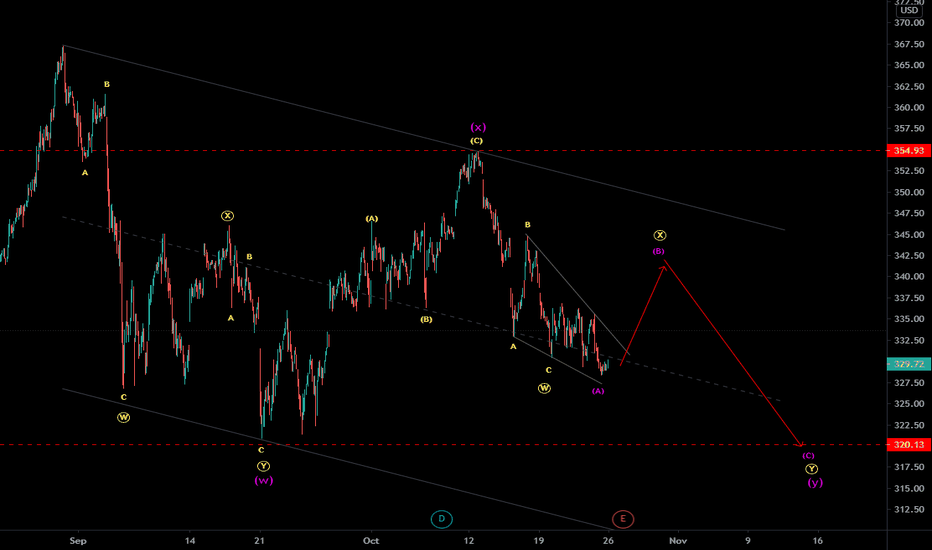Viewport: 932px width, 550px height.
Task: Click the 335.00 price scale value
Action: click(909, 319)
